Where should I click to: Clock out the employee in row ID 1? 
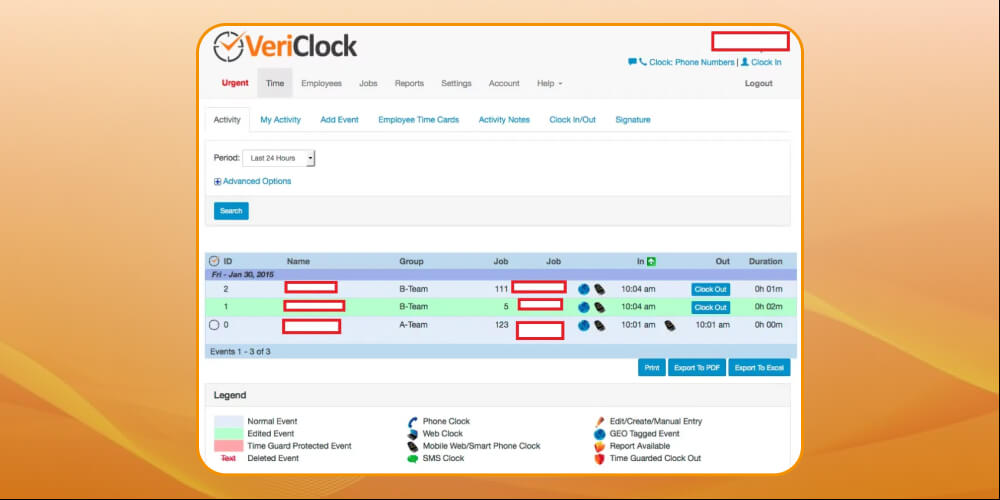click(710, 307)
